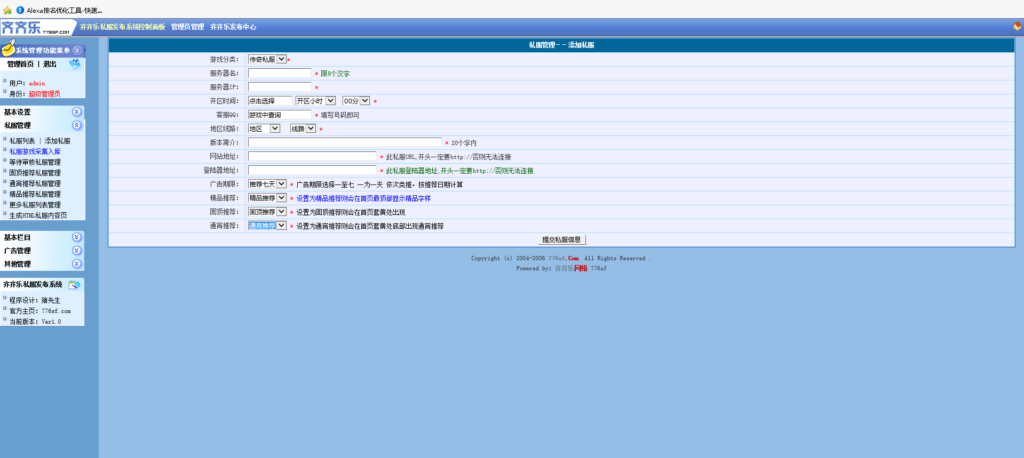This screenshot has height=458, width=1024.
Task: Open 添加私服 in sidebar
Action: click(57, 140)
